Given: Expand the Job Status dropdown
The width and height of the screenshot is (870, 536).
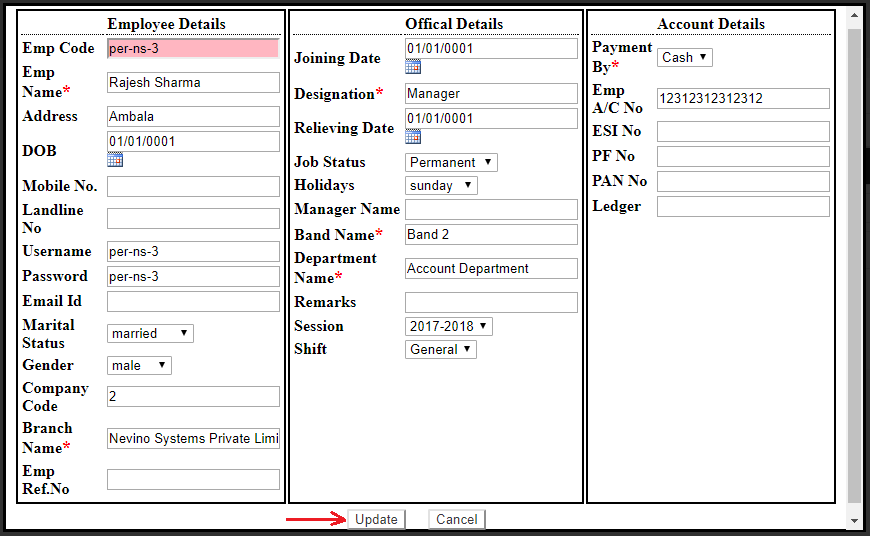Looking at the screenshot, I should tap(451, 162).
